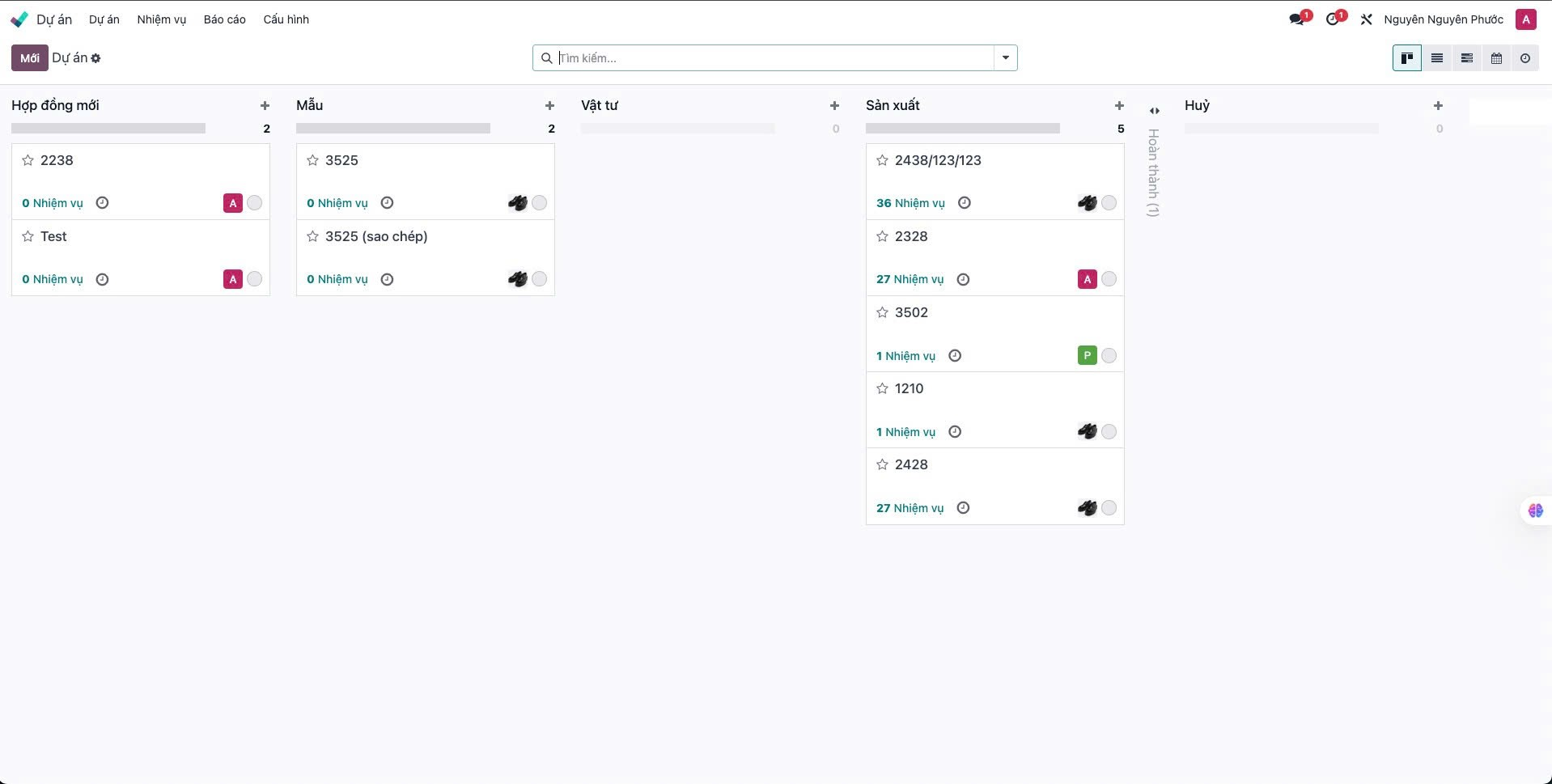This screenshot has width=1552, height=784.
Task: Open the activities notification clock icon
Action: pyautogui.click(x=1332, y=19)
